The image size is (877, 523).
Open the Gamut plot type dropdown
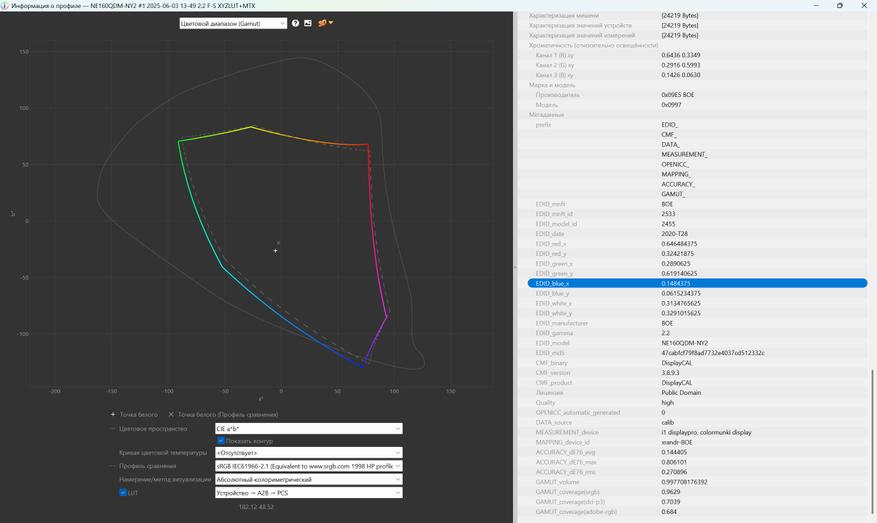click(233, 23)
